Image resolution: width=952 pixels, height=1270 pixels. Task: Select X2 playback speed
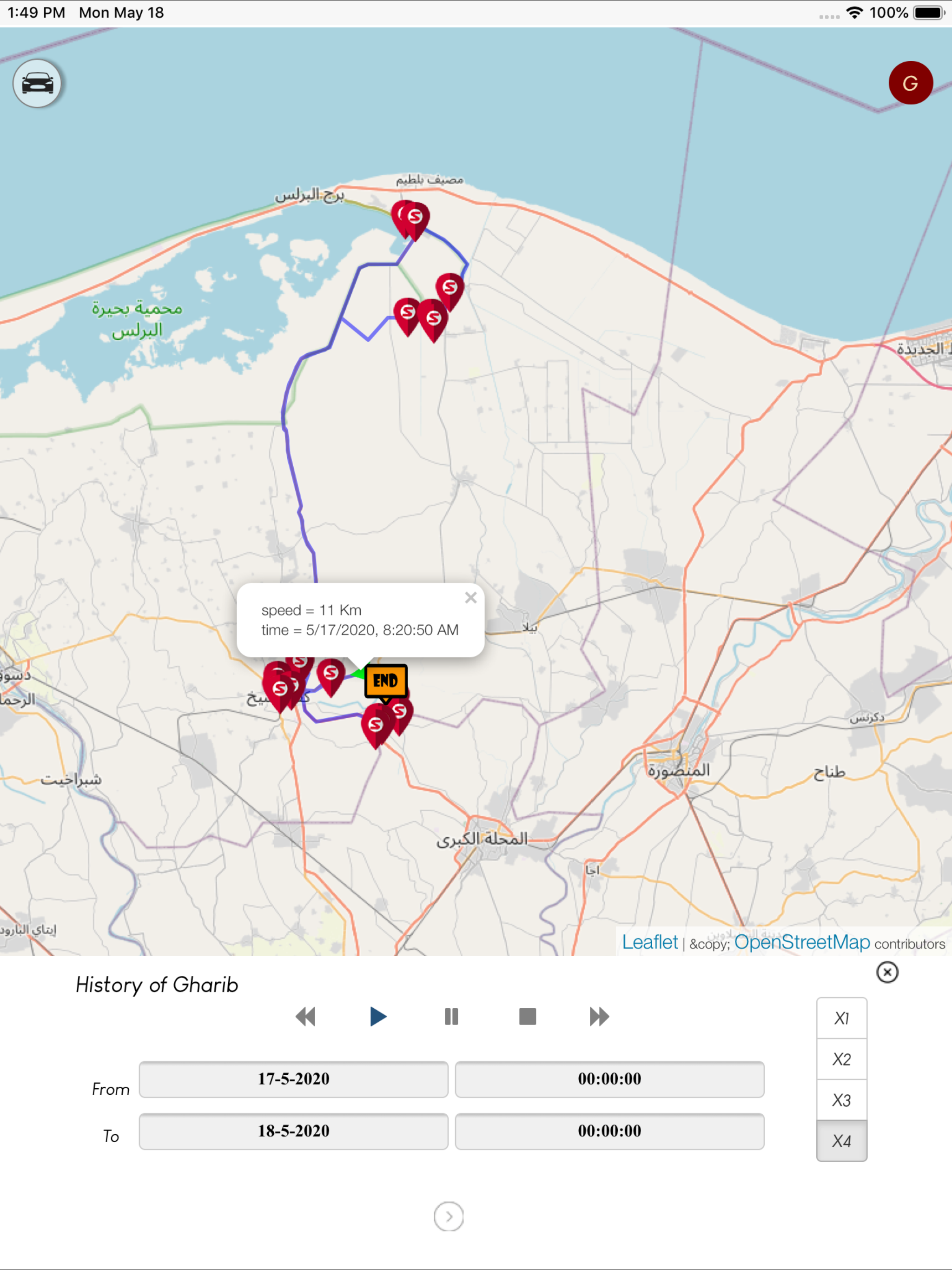[x=841, y=1058]
